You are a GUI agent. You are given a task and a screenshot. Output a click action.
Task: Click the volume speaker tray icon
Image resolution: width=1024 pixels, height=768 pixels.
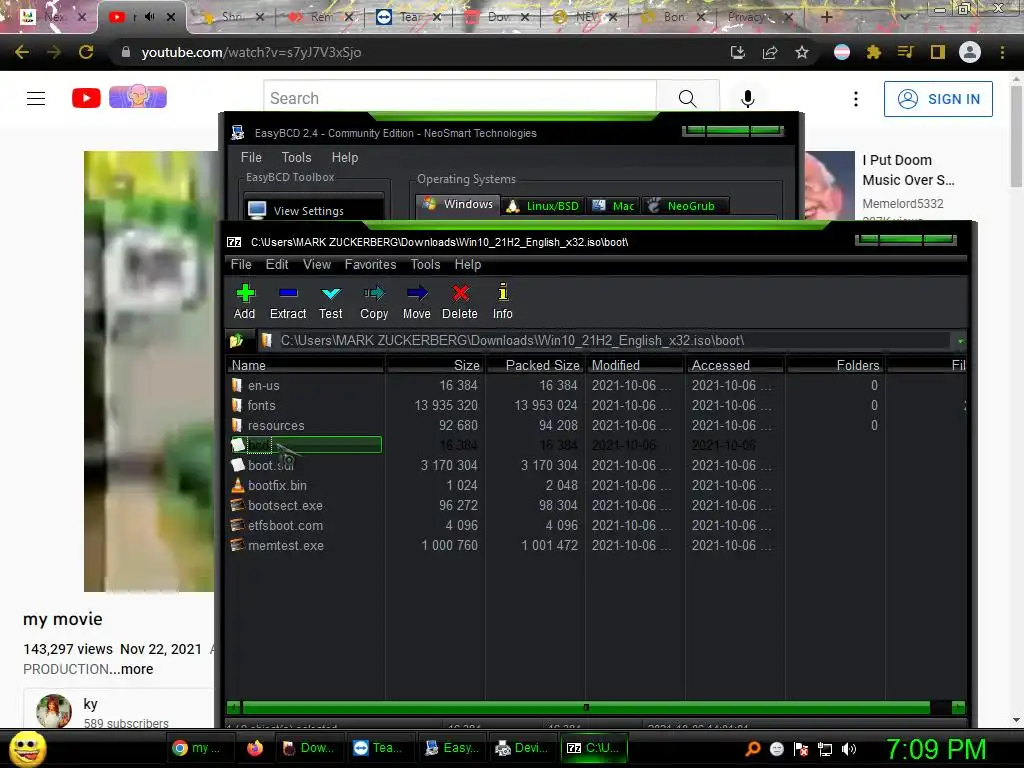(x=849, y=749)
